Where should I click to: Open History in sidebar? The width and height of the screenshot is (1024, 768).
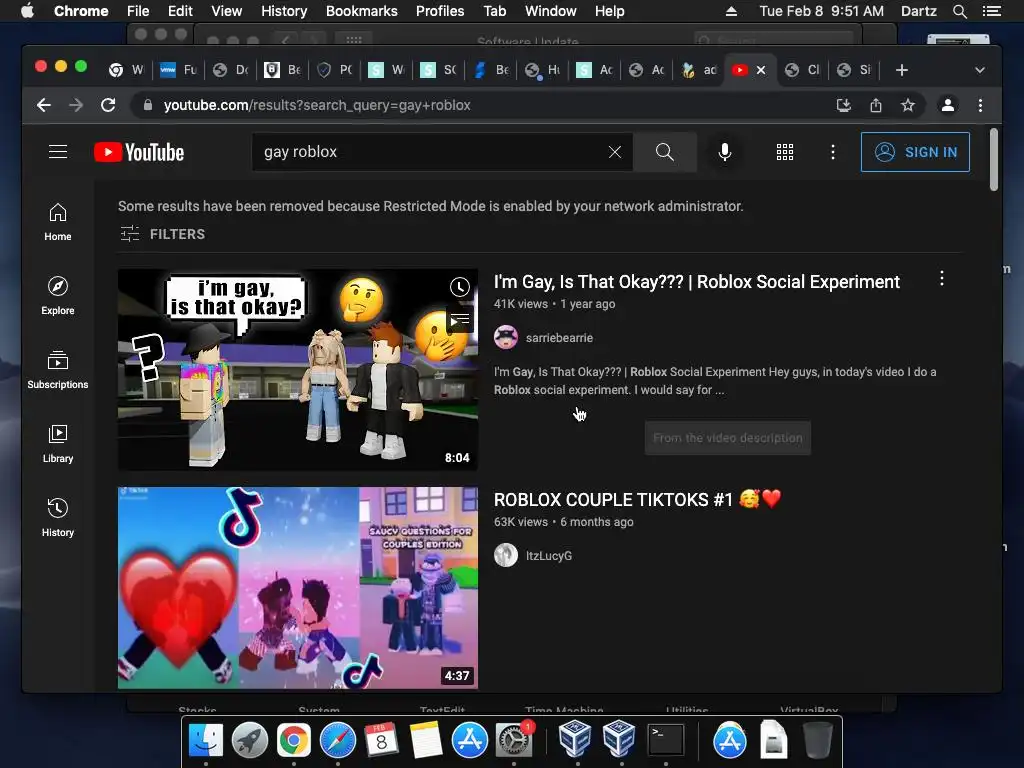[x=58, y=517]
